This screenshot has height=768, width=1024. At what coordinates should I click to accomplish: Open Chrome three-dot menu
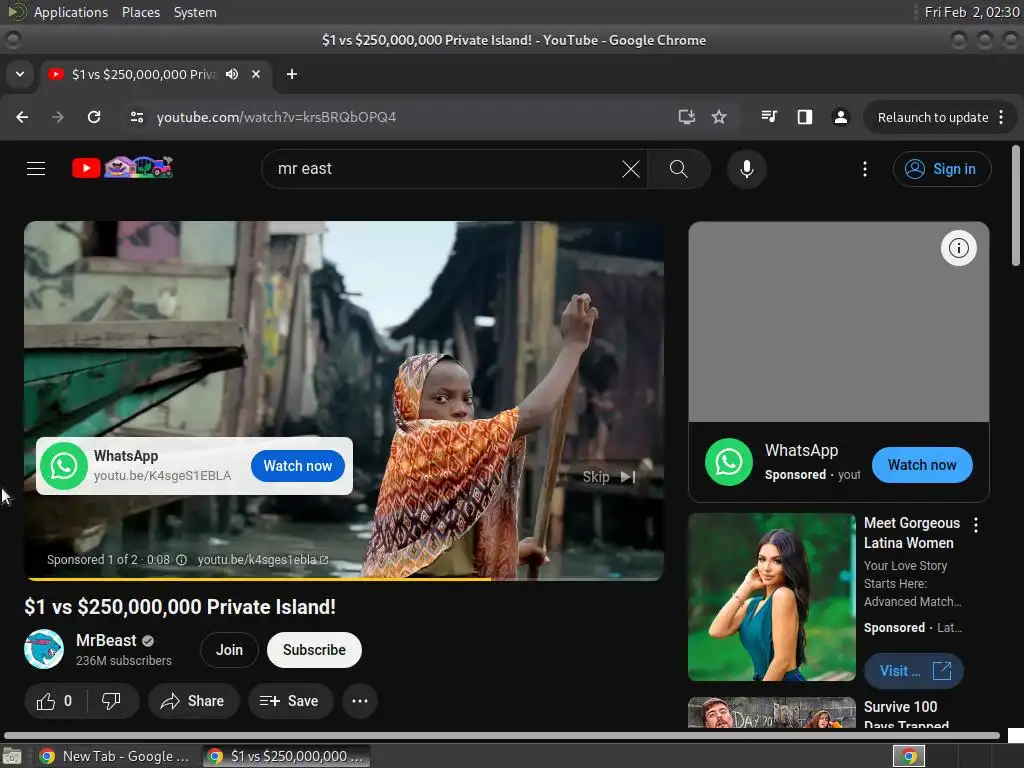tap(1001, 118)
